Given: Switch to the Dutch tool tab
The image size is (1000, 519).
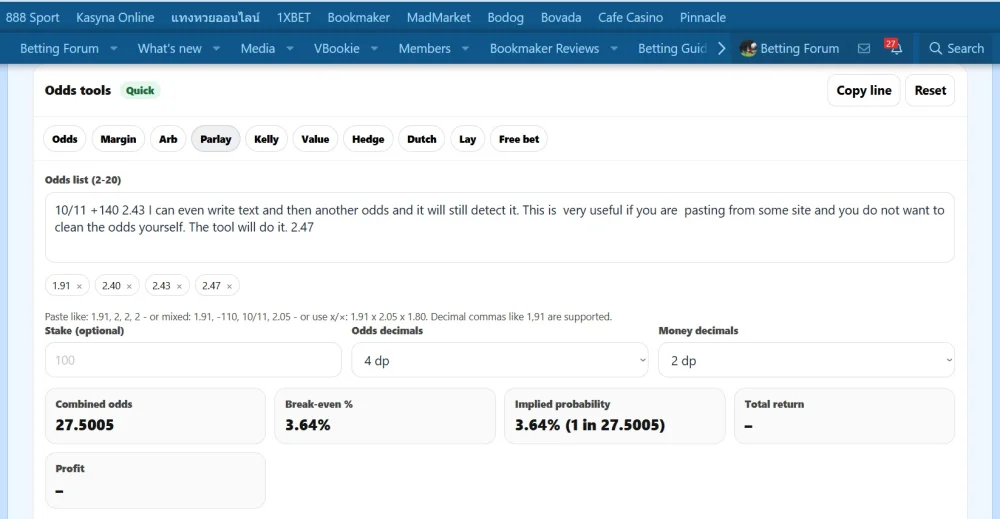Looking at the screenshot, I should (422, 139).
